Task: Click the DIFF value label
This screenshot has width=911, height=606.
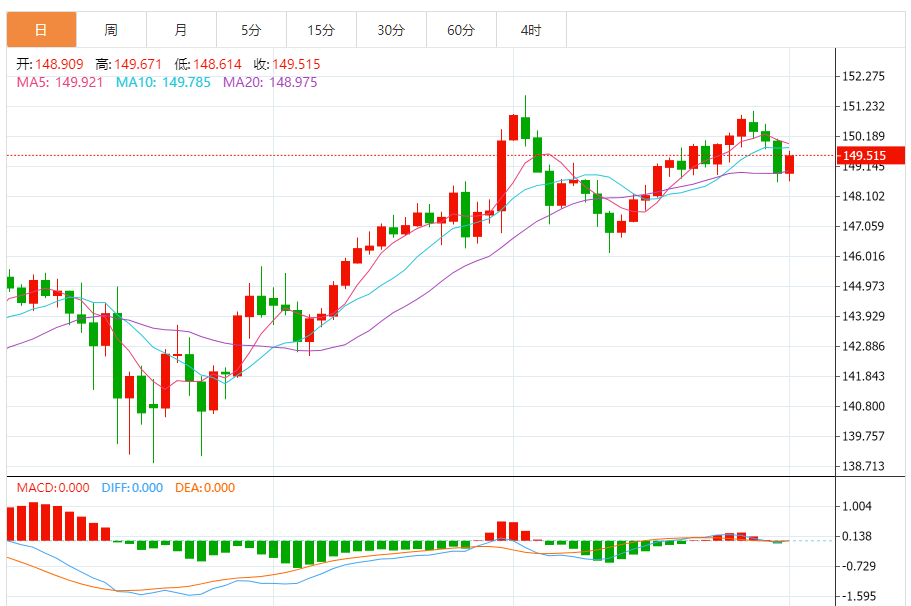Action: pos(132,488)
